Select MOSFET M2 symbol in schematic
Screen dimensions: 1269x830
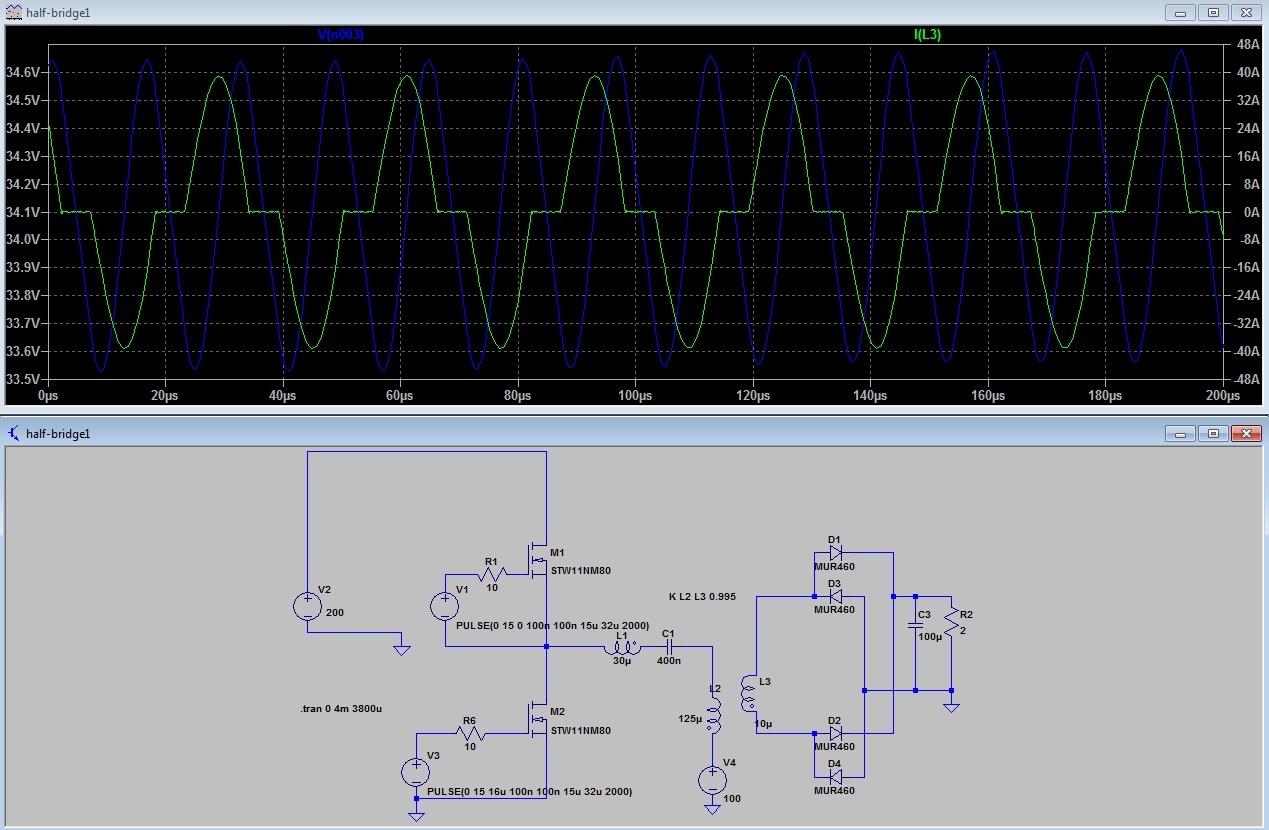(536, 717)
